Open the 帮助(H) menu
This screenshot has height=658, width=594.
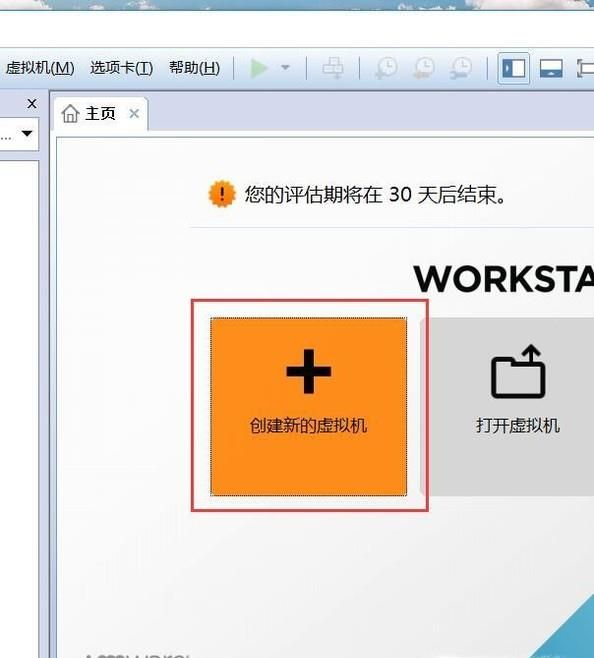[194, 68]
